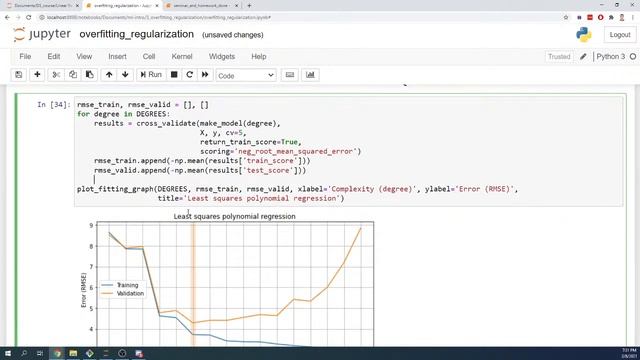The image size is (640, 360).
Task: Click the kernel idle circle indicator
Action: (633, 56)
